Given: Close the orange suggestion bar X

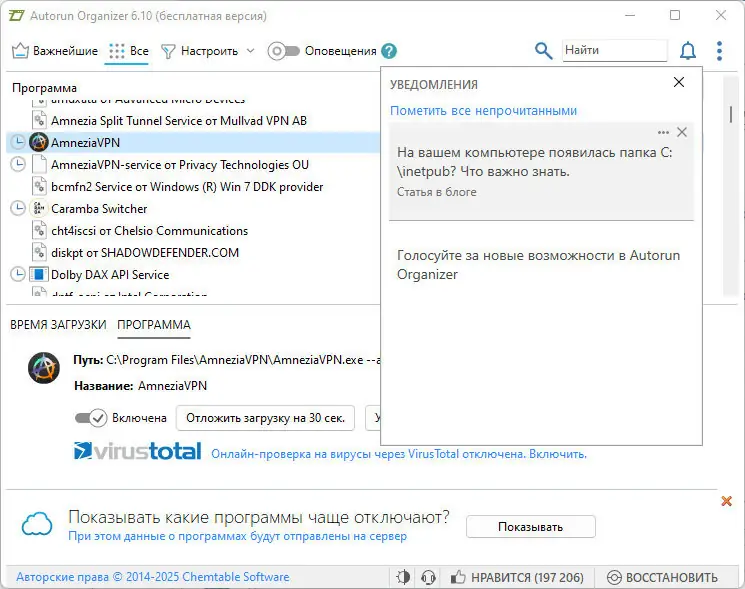Looking at the screenshot, I should 727,501.
